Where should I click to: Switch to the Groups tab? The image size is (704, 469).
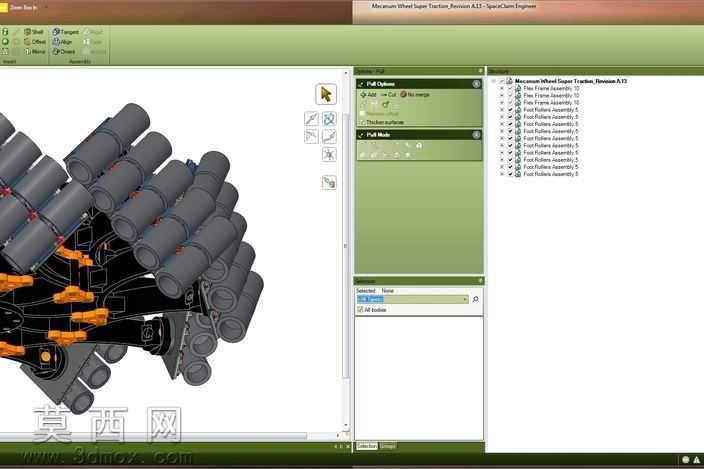388,446
